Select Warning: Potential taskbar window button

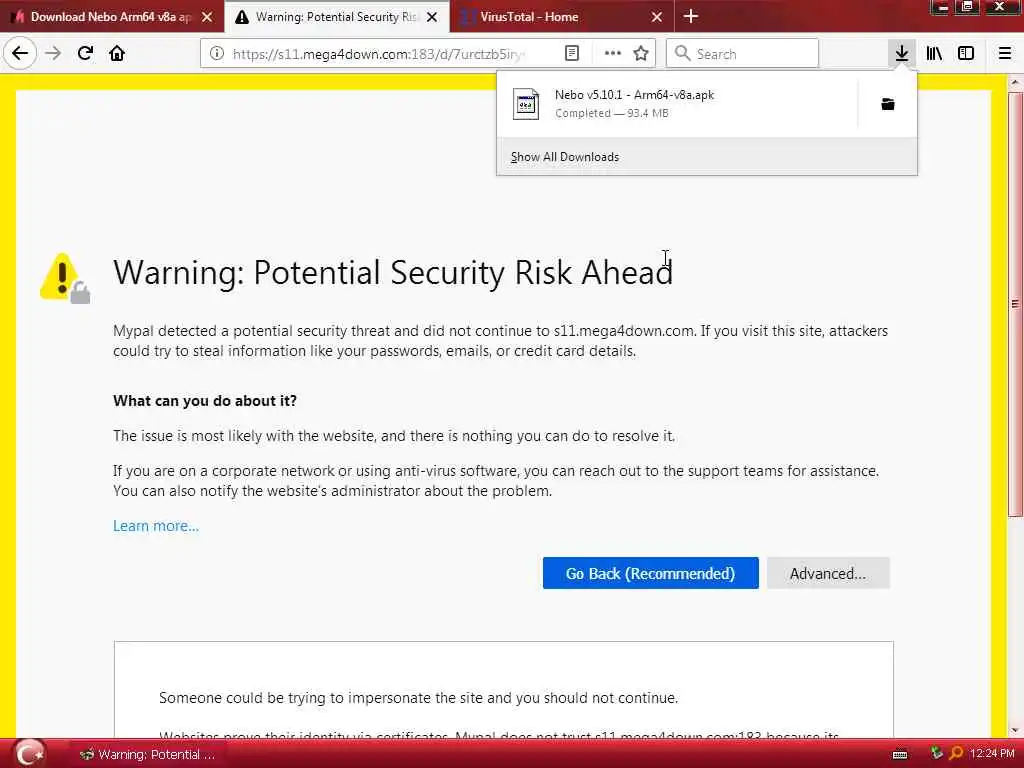coord(148,754)
